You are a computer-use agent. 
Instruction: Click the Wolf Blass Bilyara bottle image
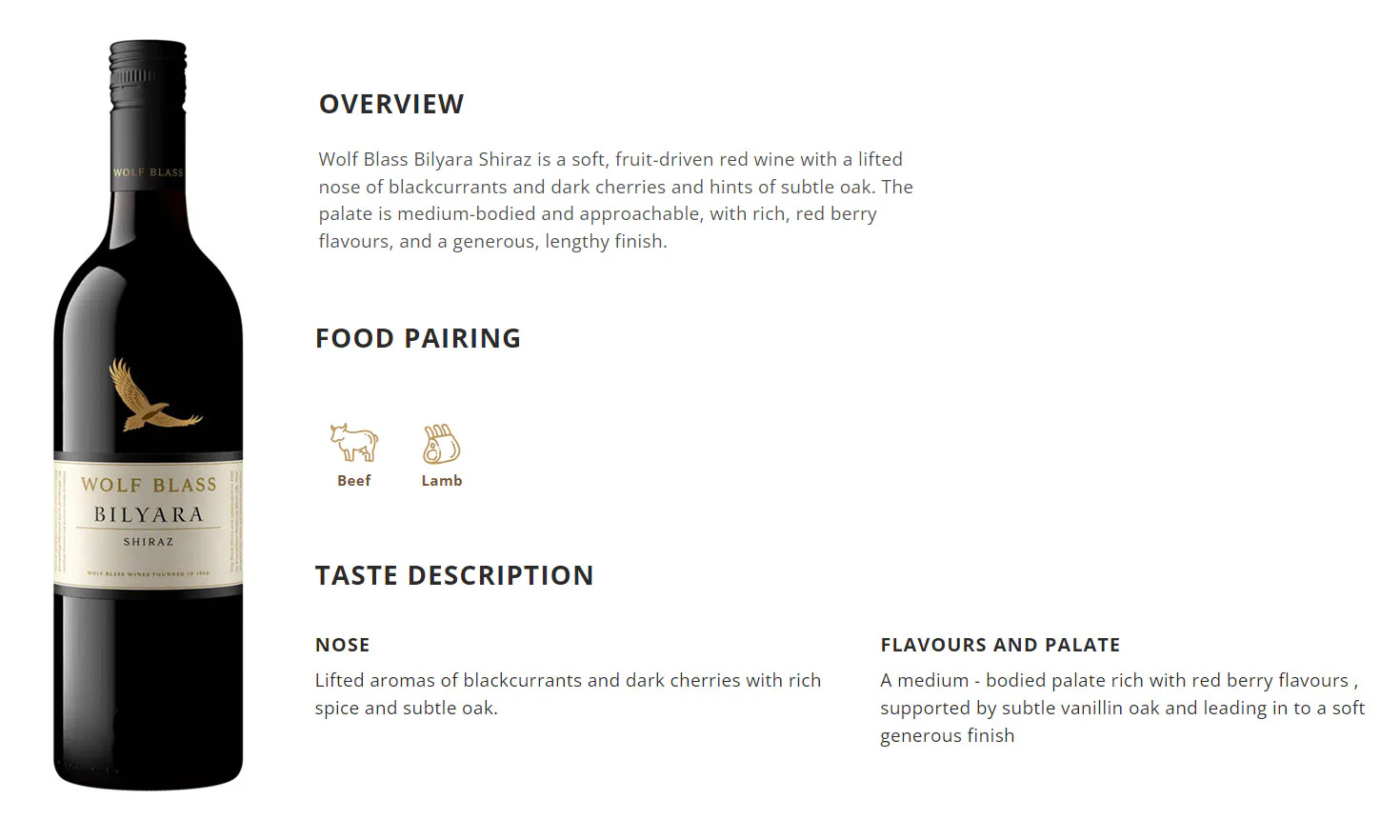pyautogui.click(x=149, y=415)
